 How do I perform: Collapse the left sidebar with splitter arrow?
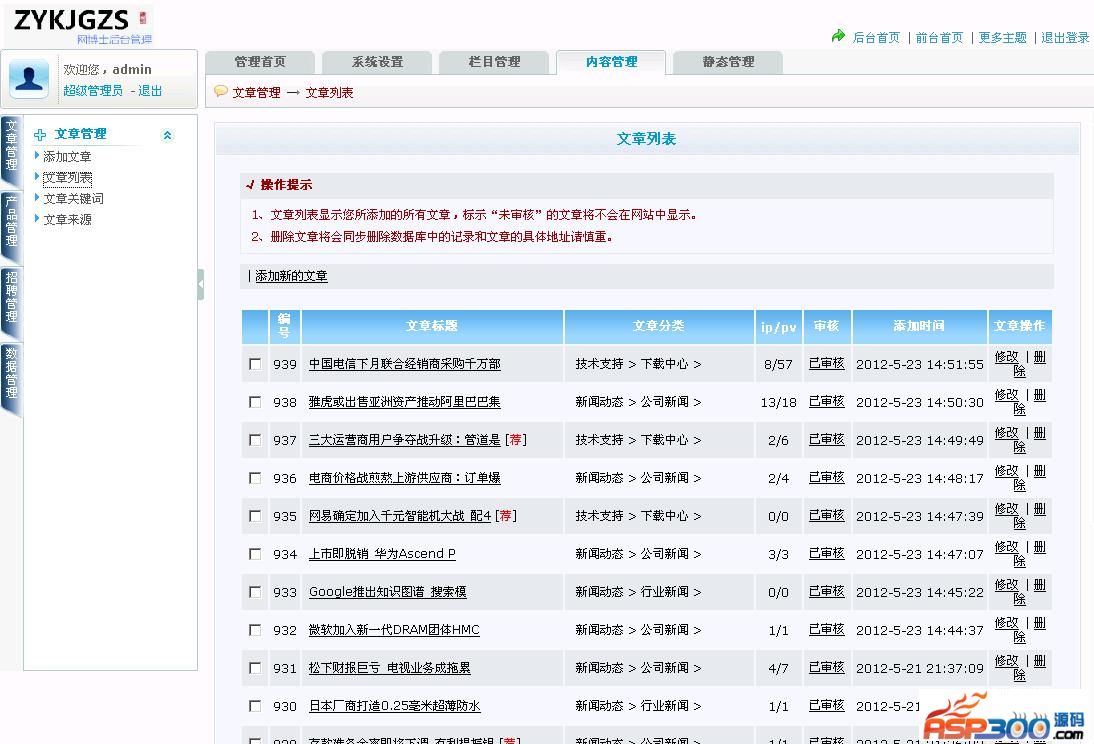pos(201,284)
